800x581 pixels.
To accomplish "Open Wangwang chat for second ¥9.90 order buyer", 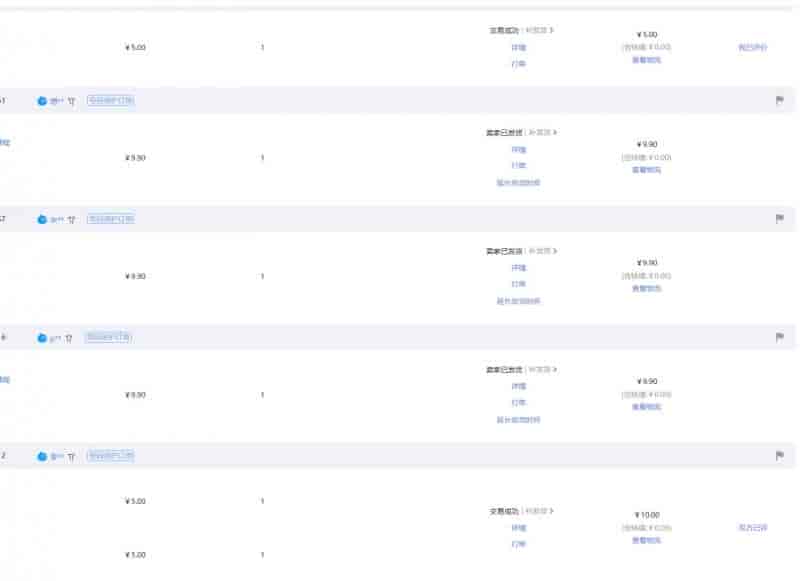I will (x=42, y=220).
